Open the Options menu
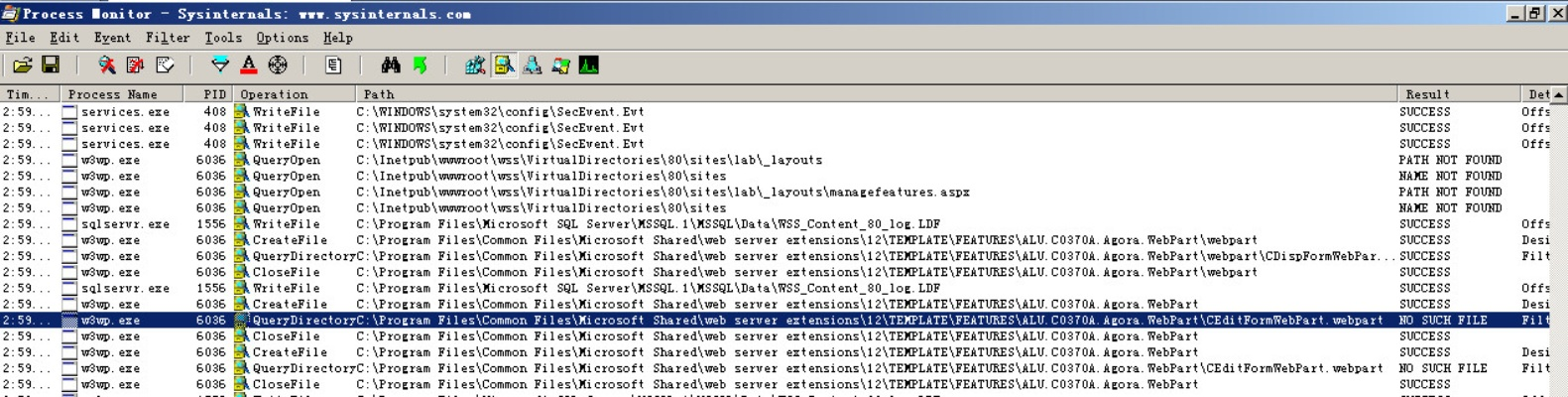The width and height of the screenshot is (1568, 397). (283, 38)
